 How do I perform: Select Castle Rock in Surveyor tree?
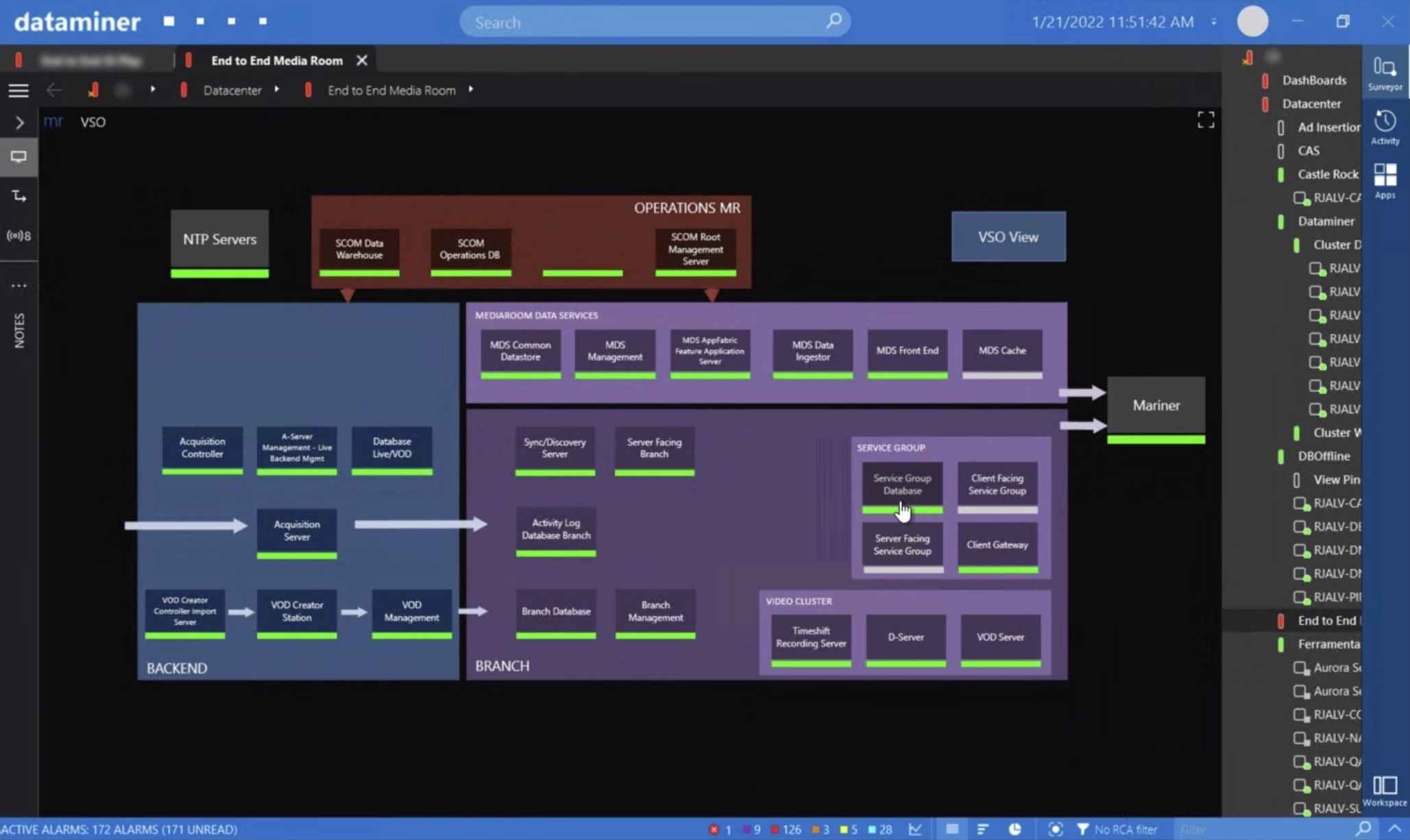click(1328, 174)
